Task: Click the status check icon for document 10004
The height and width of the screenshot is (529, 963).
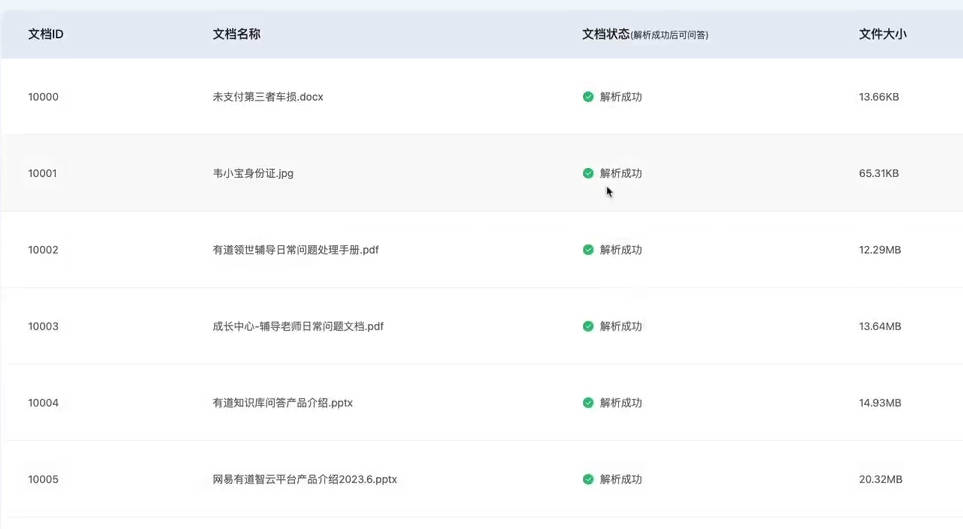Action: (x=588, y=402)
